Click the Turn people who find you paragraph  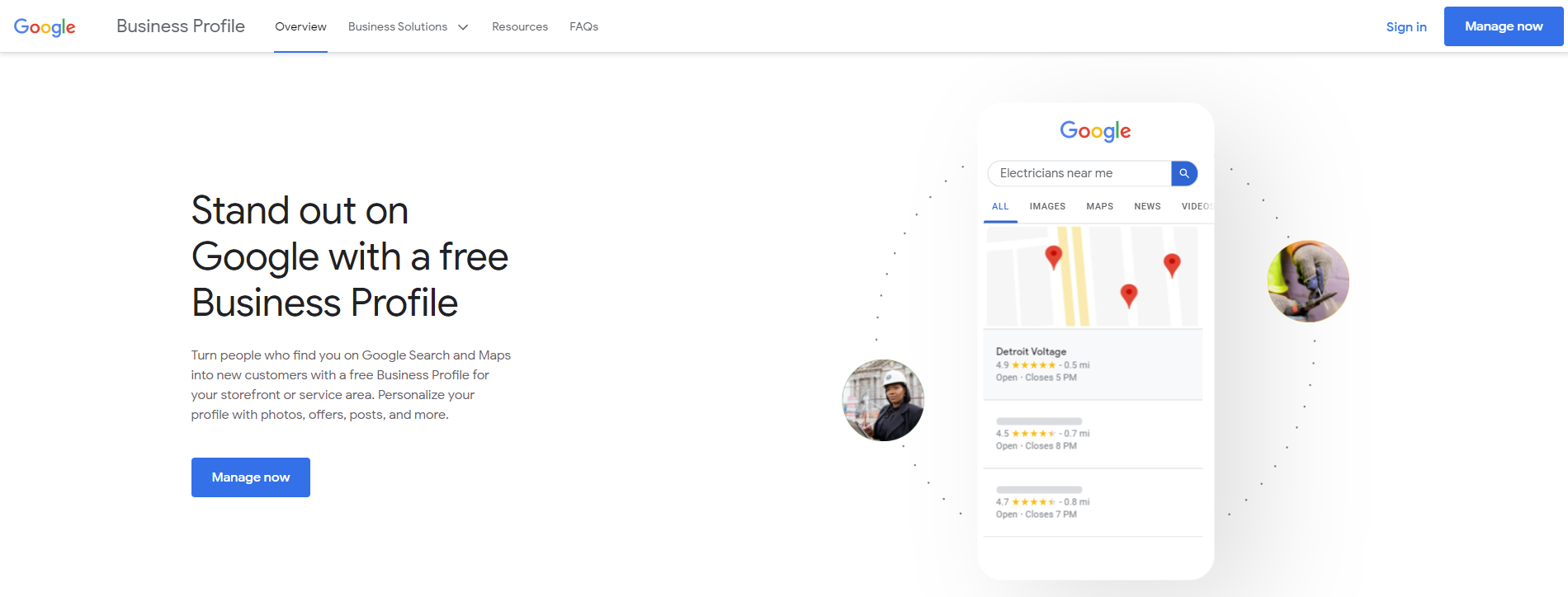click(351, 385)
